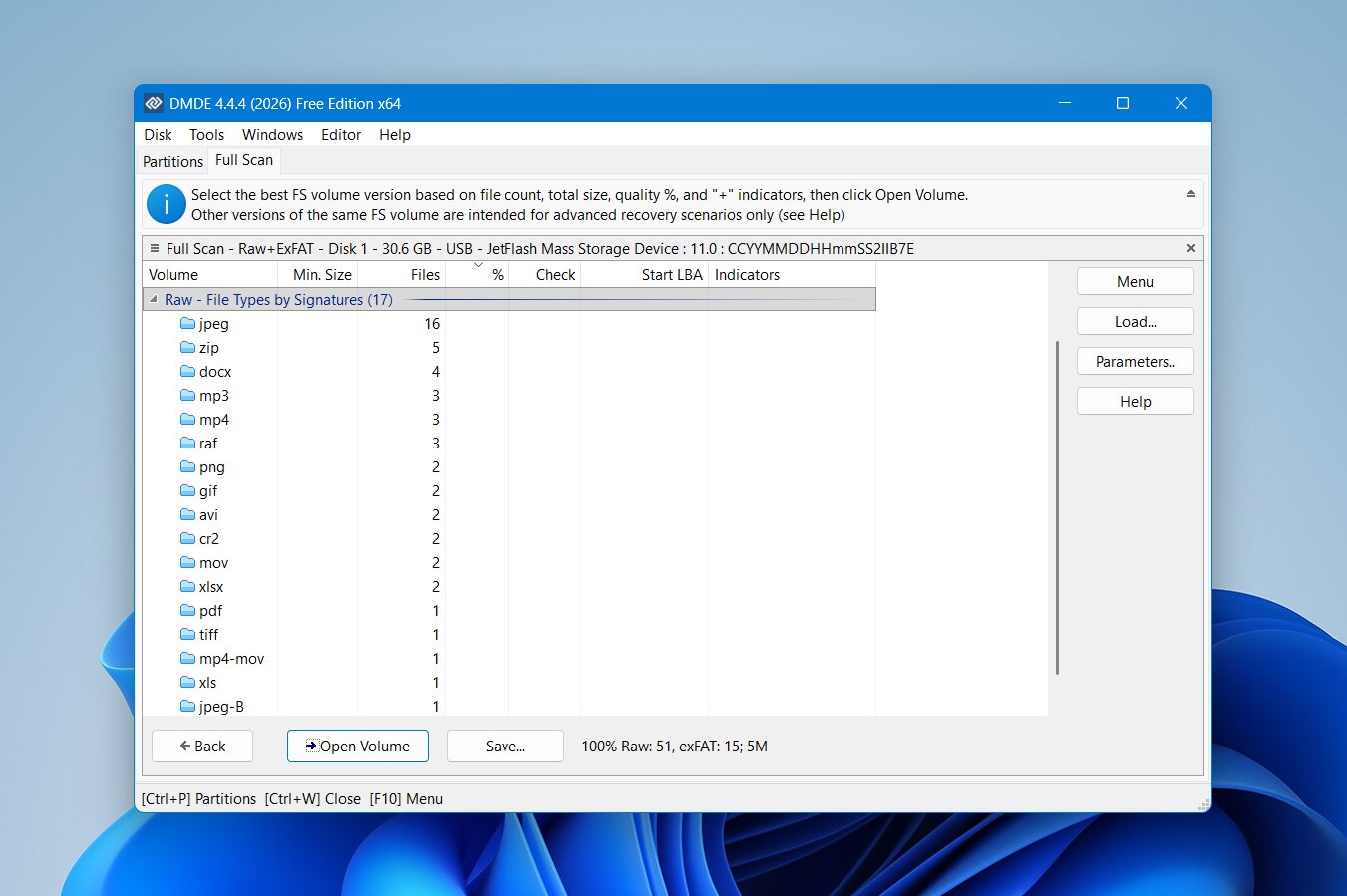Click the mp4-mov folder icon

click(x=187, y=658)
